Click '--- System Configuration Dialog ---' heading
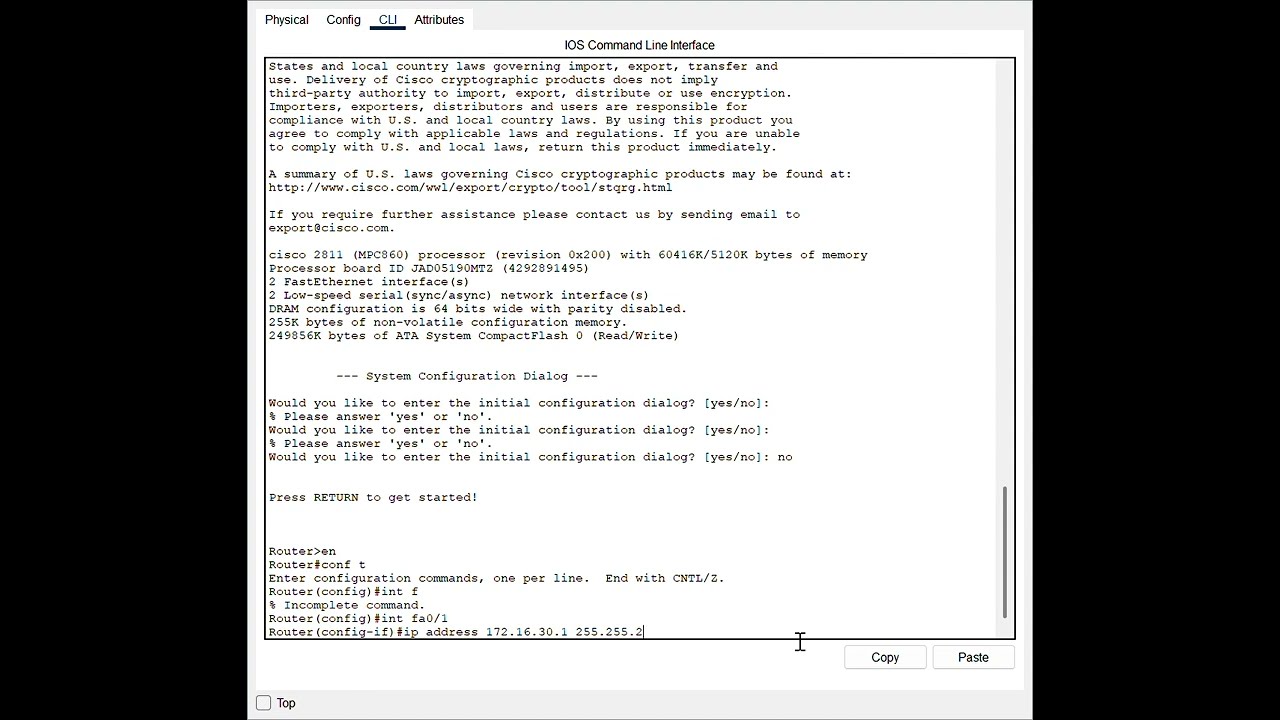 (x=467, y=376)
